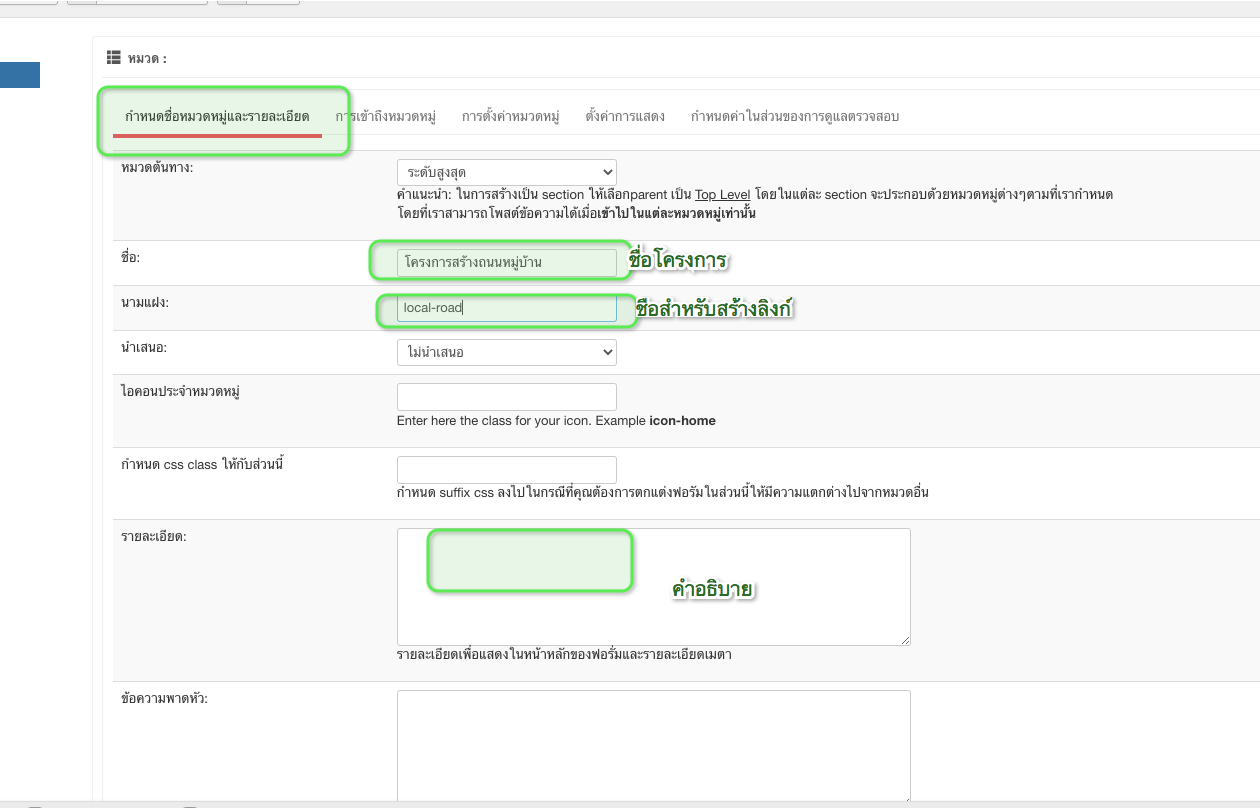Image resolution: width=1260 pixels, height=808 pixels.
Task: Click resize handle of ข้อความพาดหัว text area
Action: (905, 800)
